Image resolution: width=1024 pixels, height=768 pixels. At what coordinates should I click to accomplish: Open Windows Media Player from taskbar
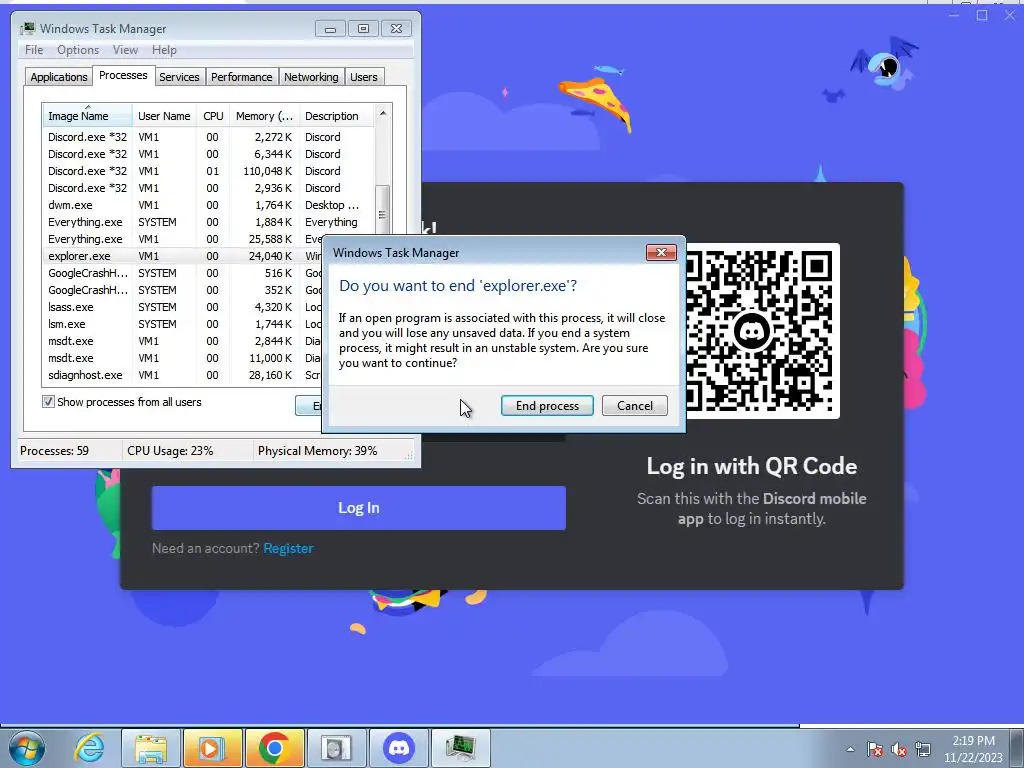(x=213, y=748)
